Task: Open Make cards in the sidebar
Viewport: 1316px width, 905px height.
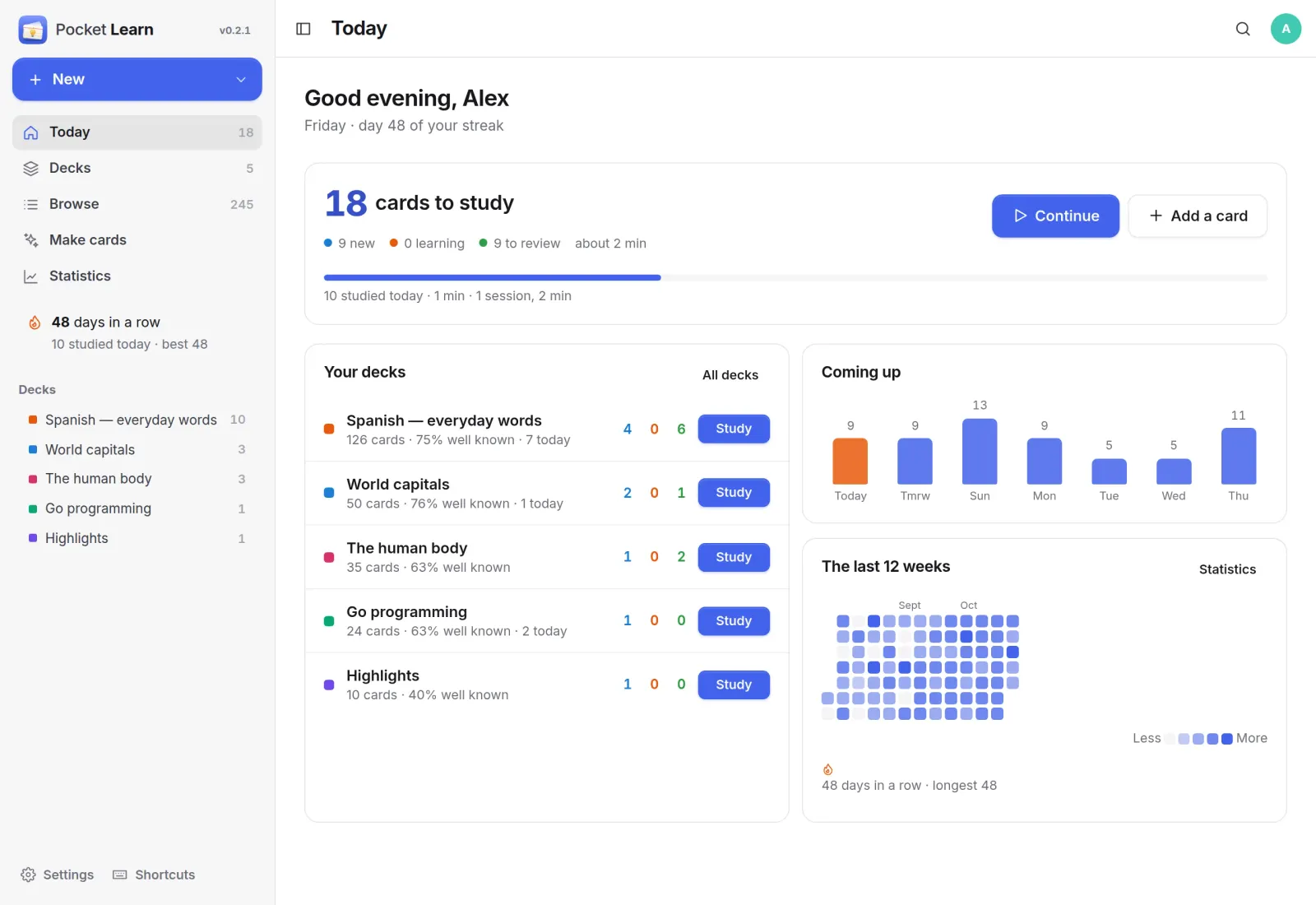Action: (137, 240)
